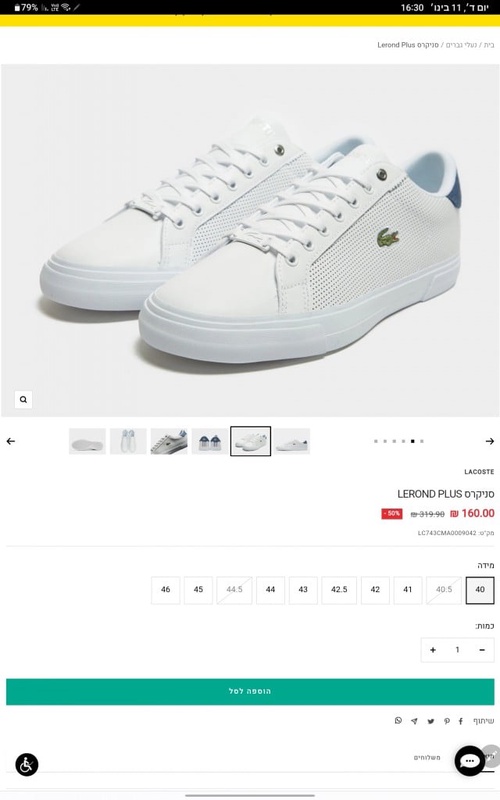Choose size 43 option

303,590
